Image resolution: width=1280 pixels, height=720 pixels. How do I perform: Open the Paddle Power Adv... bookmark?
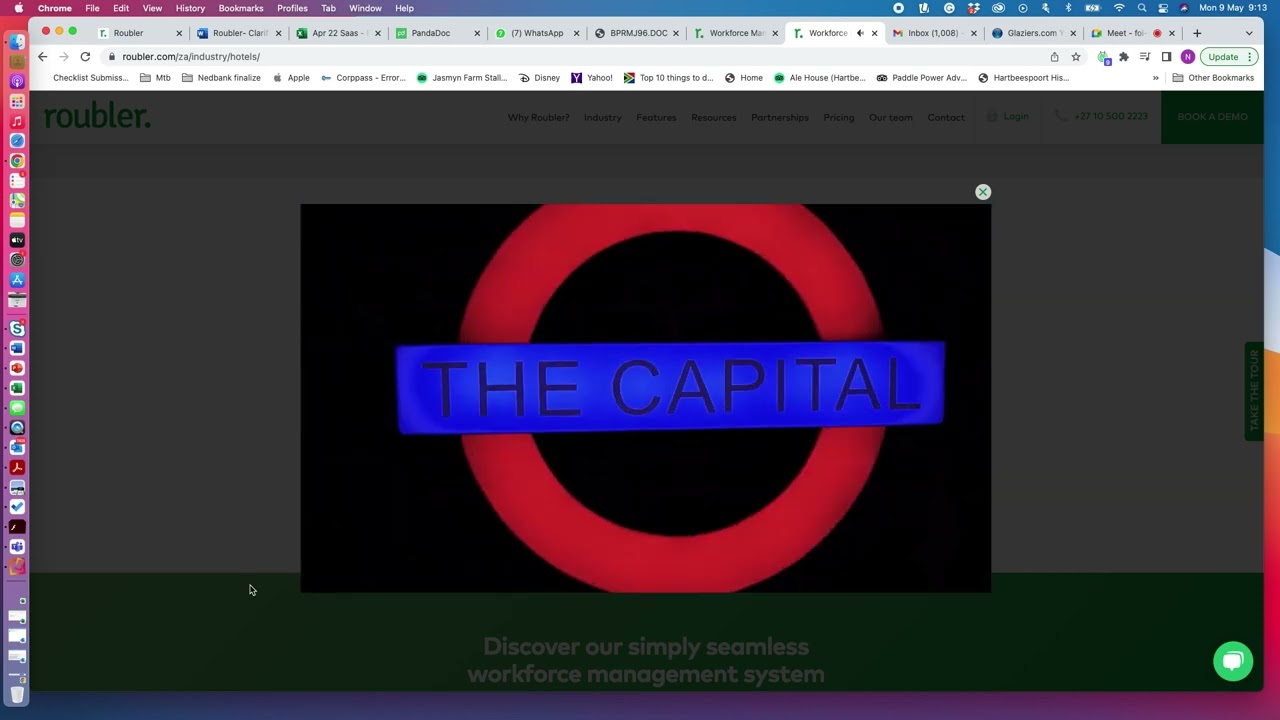(x=922, y=78)
